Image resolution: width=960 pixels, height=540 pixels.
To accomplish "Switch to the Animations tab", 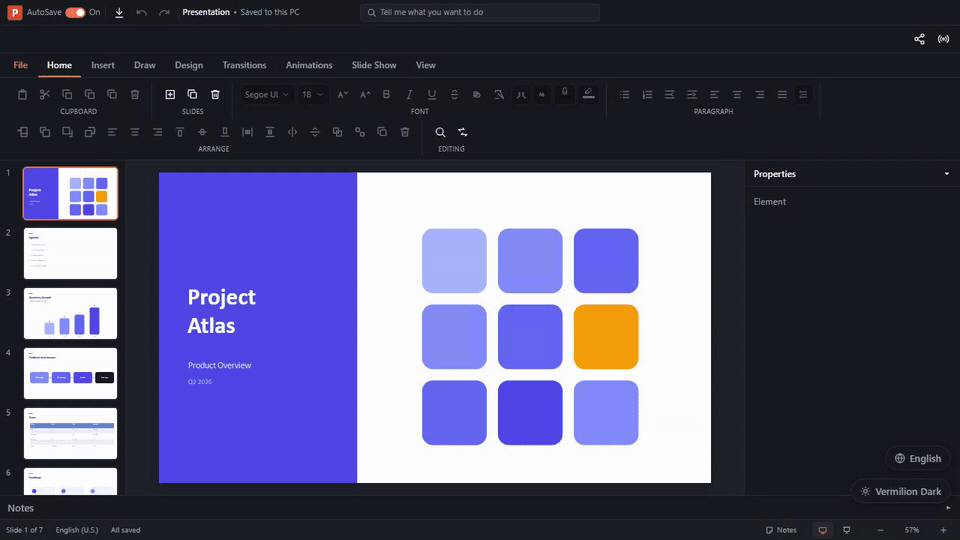I will pyautogui.click(x=309, y=65).
